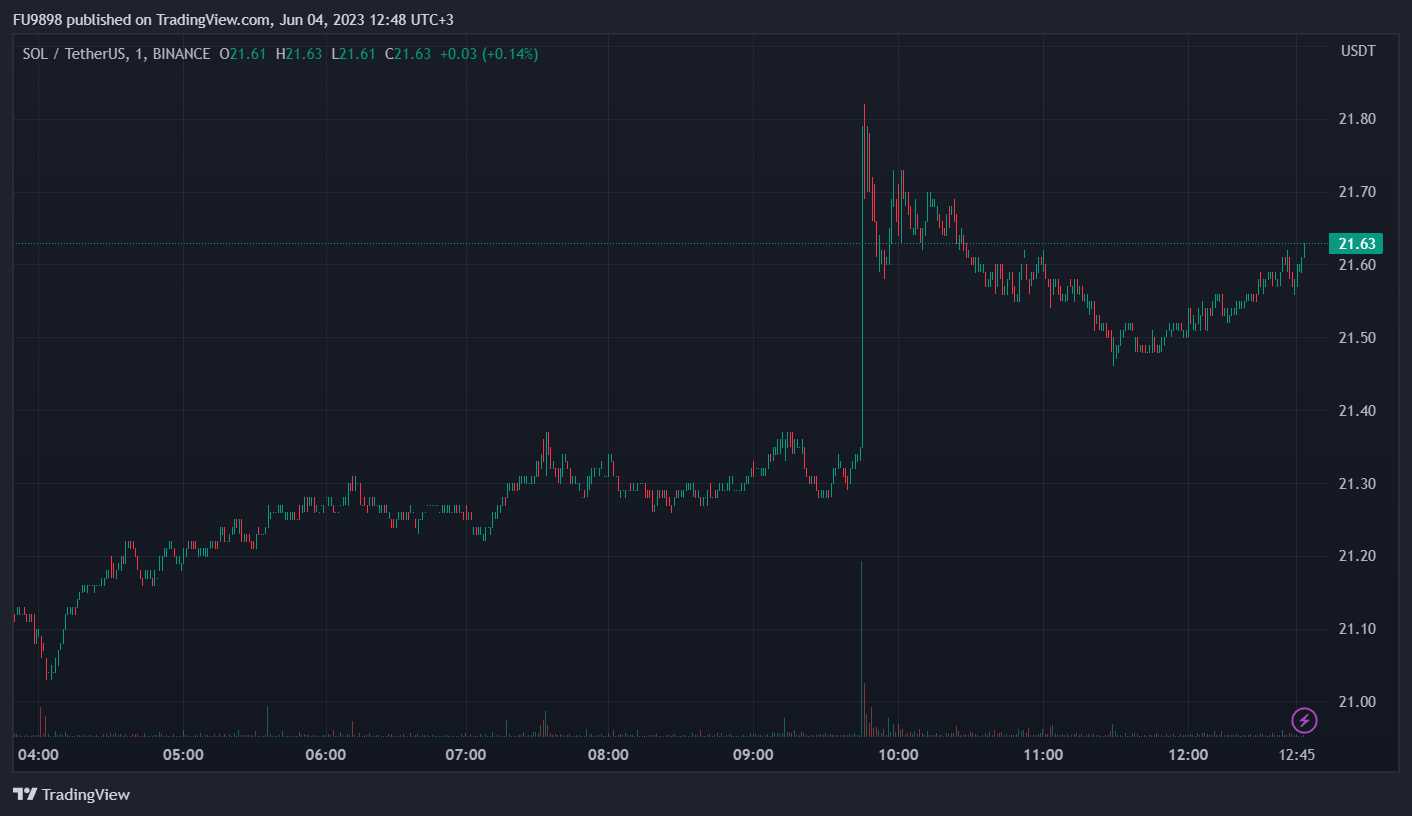1412x816 pixels.
Task: Select the 21.40 price scale label
Action: point(1357,411)
